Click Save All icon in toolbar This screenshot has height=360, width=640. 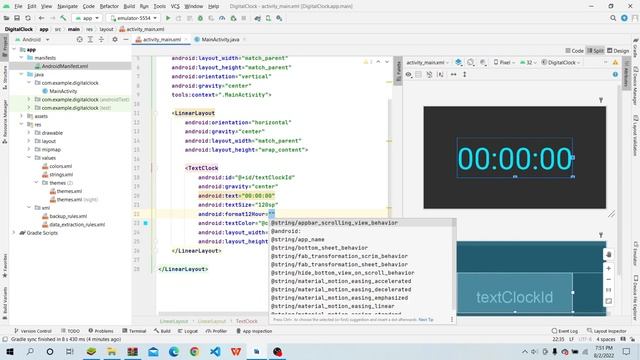point(17,18)
